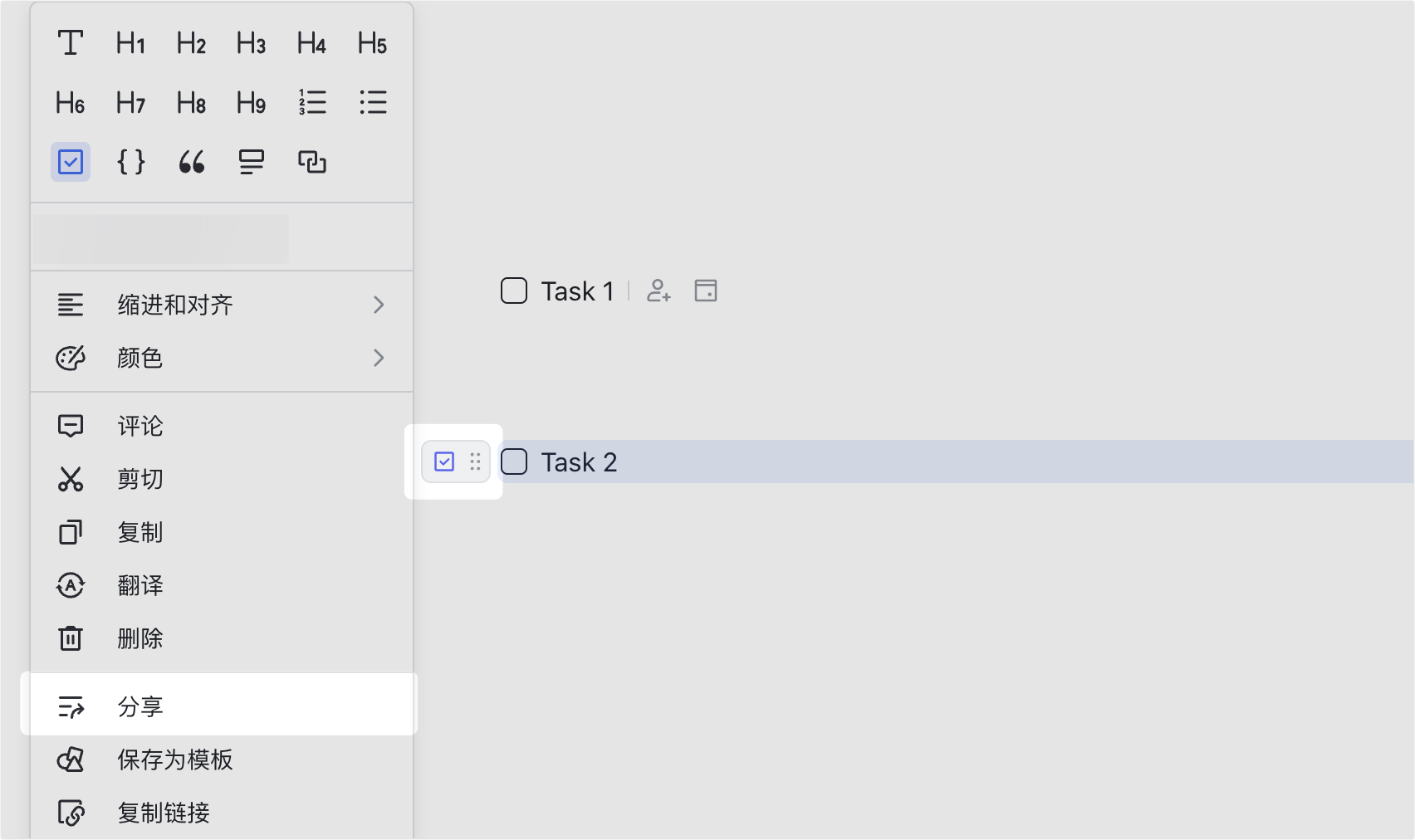Expand the 缩进和对齐 submenu arrow
The width and height of the screenshot is (1415, 840).
pos(379,305)
